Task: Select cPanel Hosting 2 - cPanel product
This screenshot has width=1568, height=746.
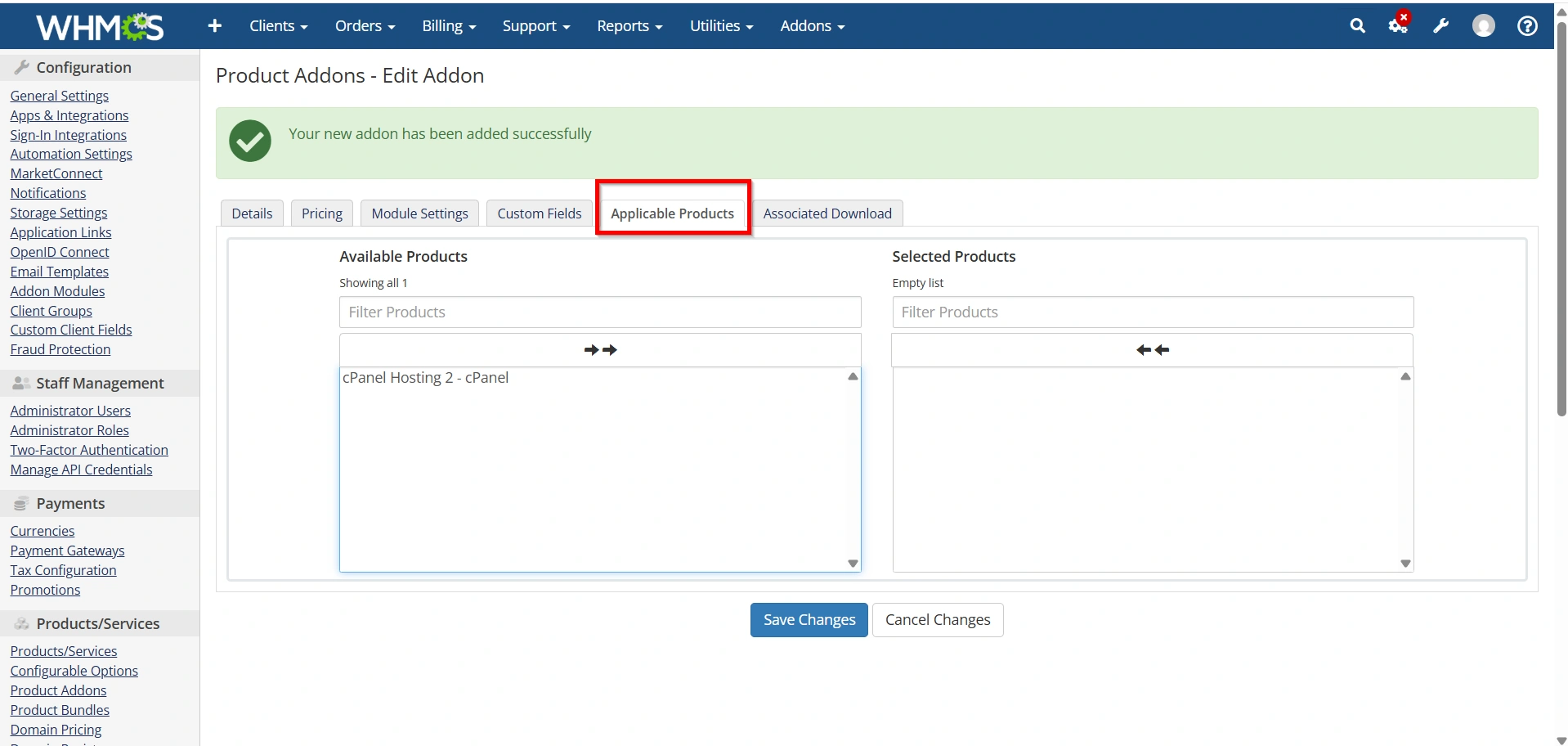Action: (425, 378)
